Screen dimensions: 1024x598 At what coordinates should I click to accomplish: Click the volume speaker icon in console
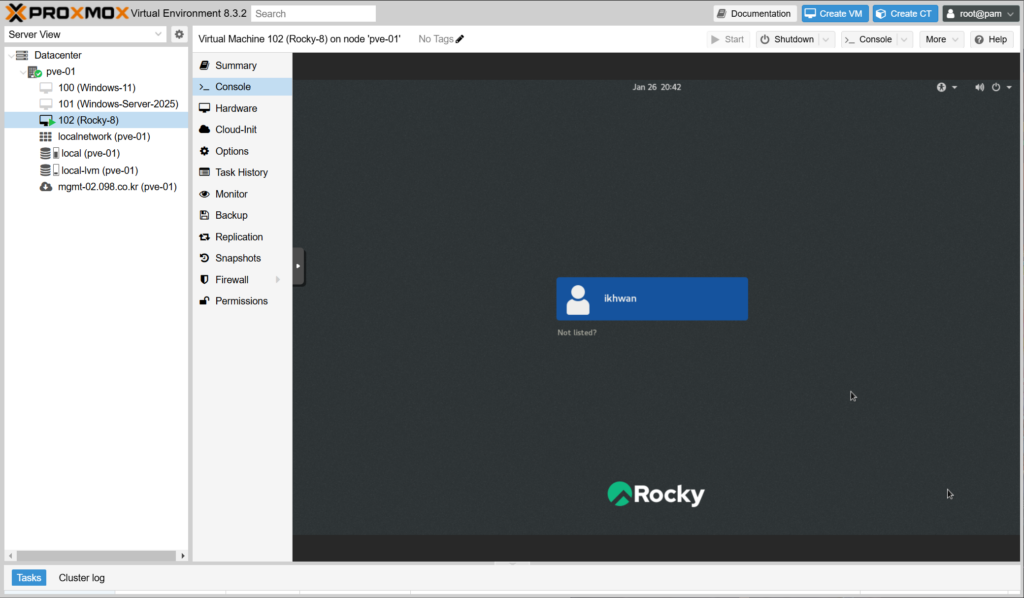pyautogui.click(x=979, y=87)
